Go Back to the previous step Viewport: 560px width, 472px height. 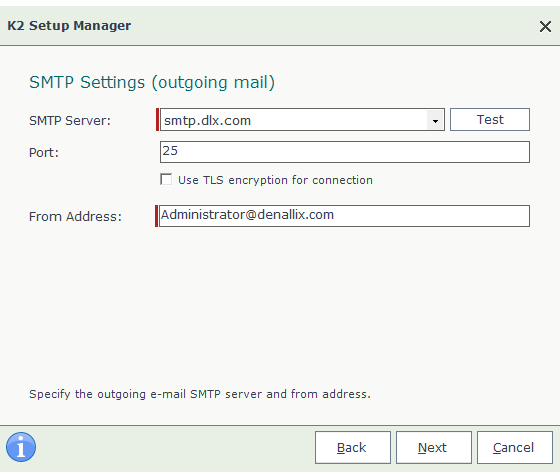click(352, 447)
